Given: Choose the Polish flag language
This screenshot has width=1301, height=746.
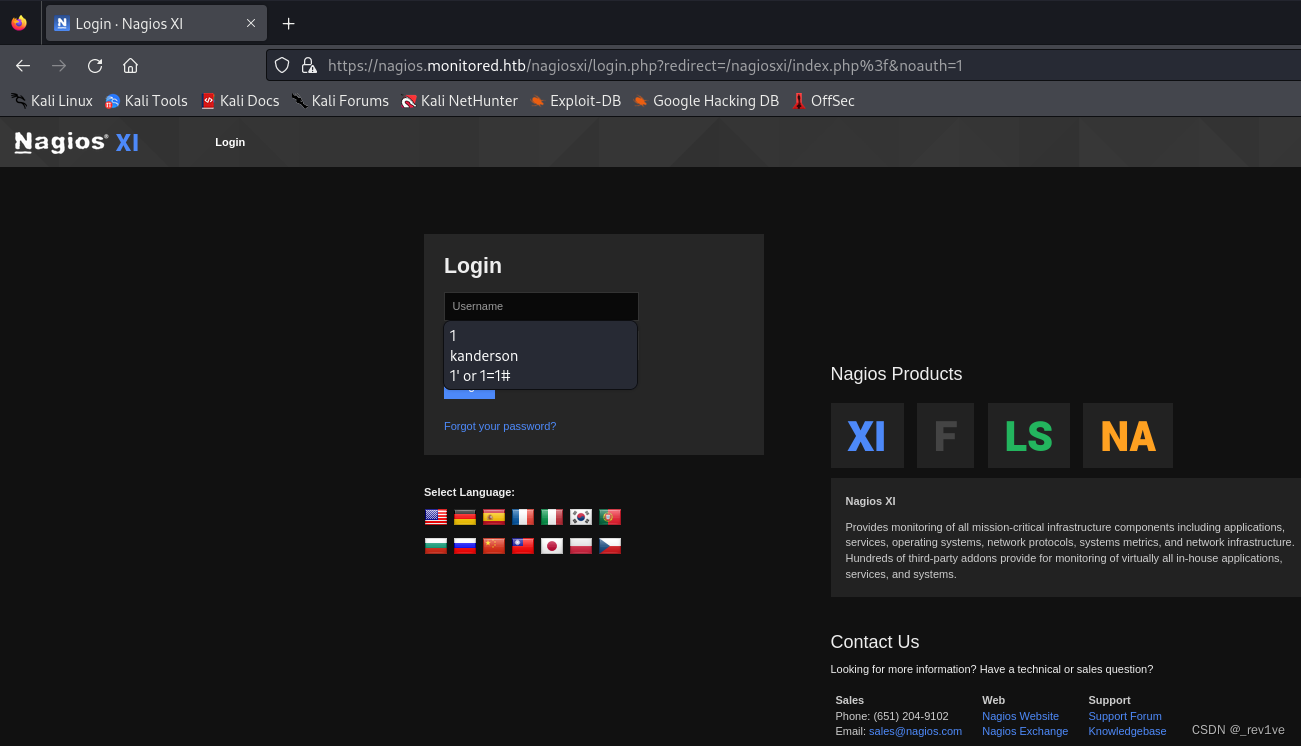Looking at the screenshot, I should click(x=581, y=546).
